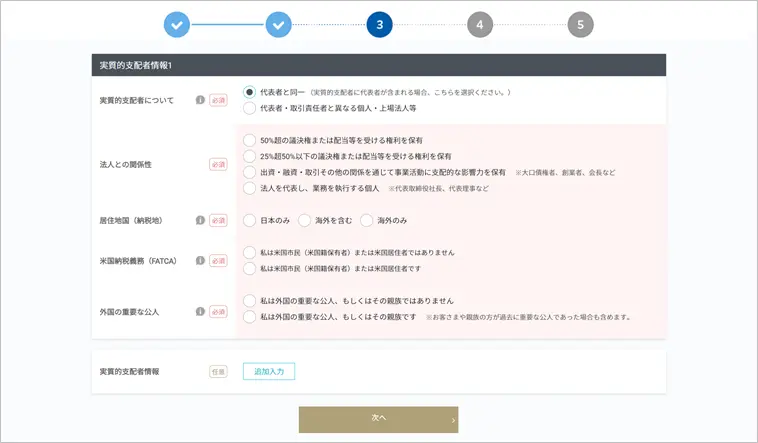Select 私は米国市民または米国居住者ではありません option
This screenshot has width=758, height=443.
(250, 252)
